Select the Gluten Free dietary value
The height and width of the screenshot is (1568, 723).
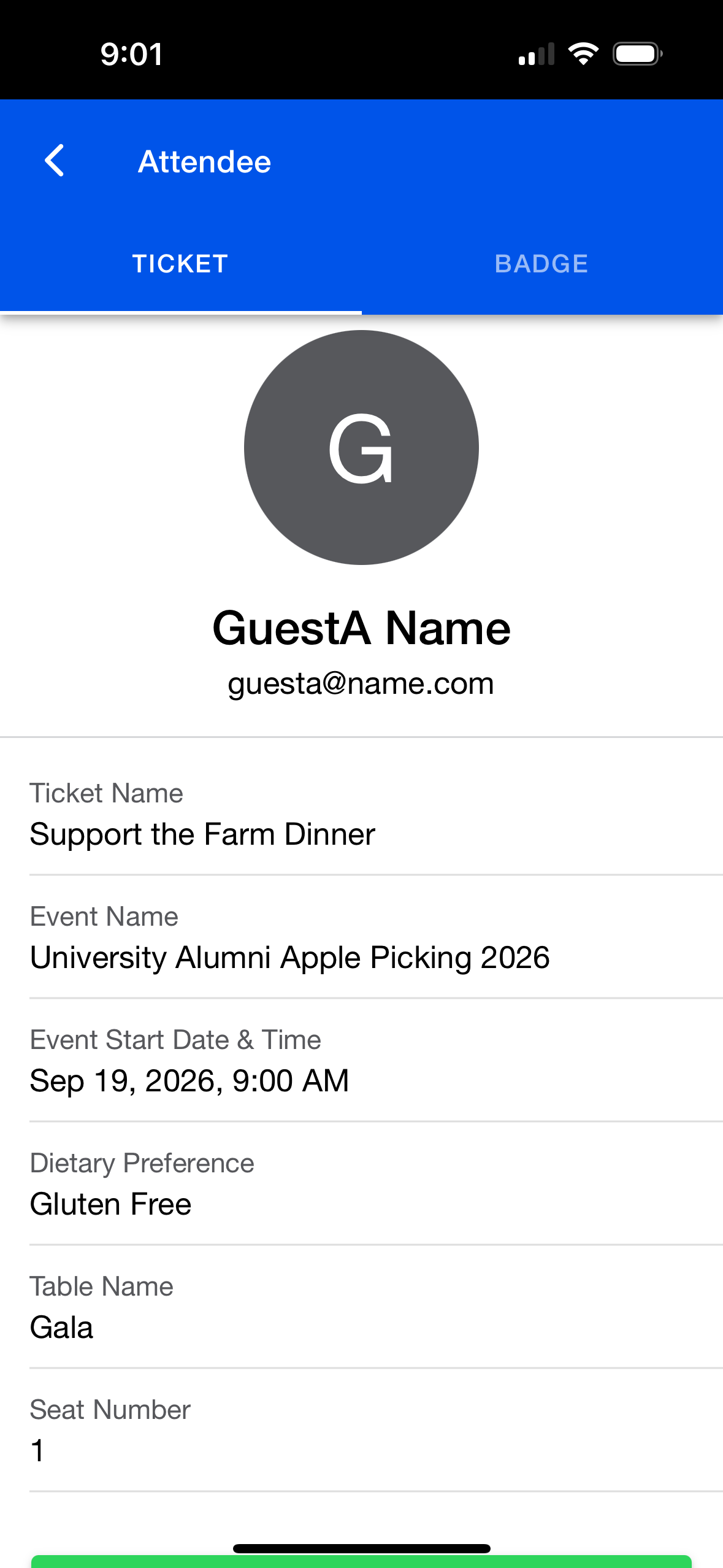pyautogui.click(x=111, y=1204)
